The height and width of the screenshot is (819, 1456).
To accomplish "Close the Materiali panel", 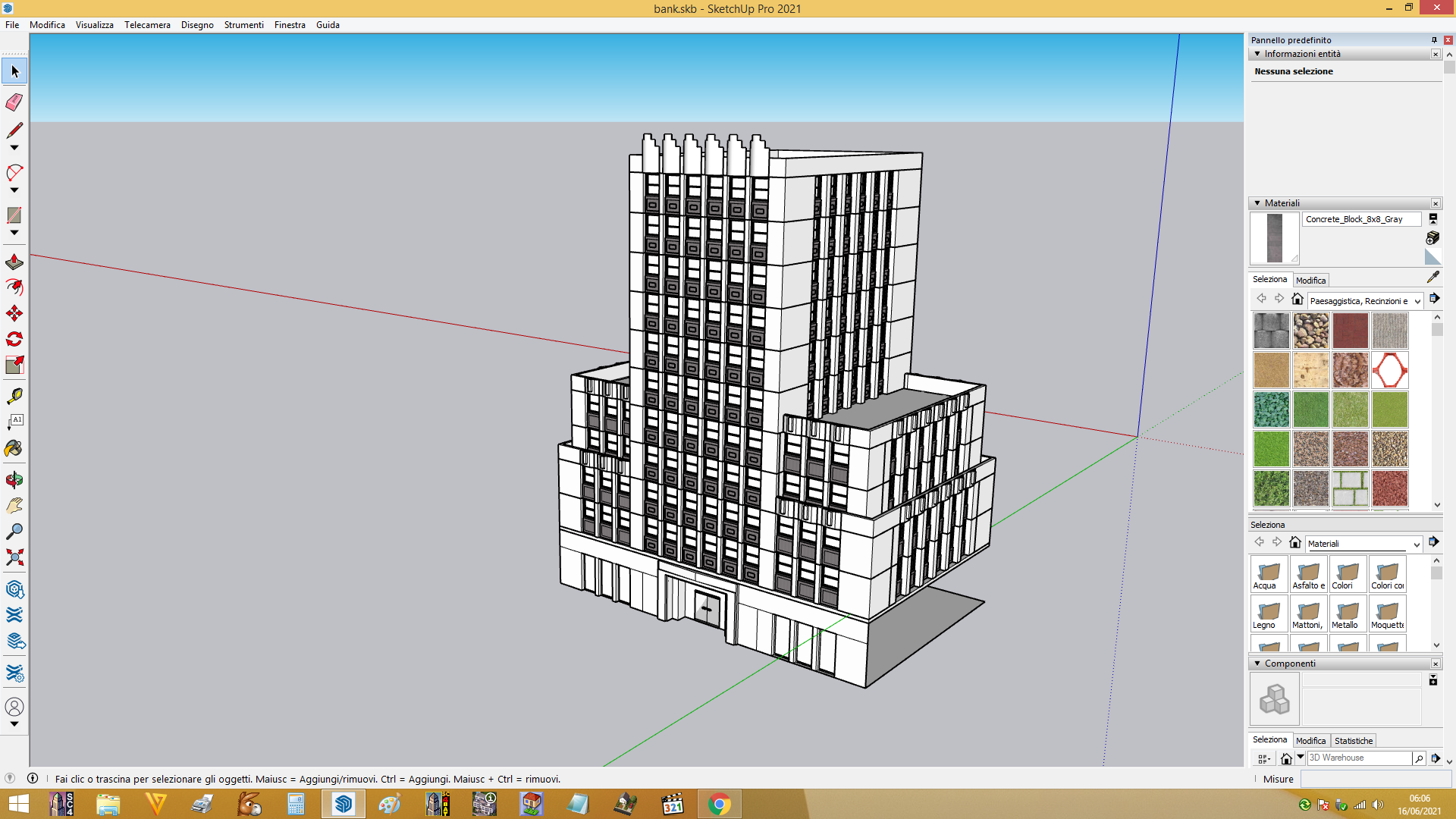I will point(1436,203).
